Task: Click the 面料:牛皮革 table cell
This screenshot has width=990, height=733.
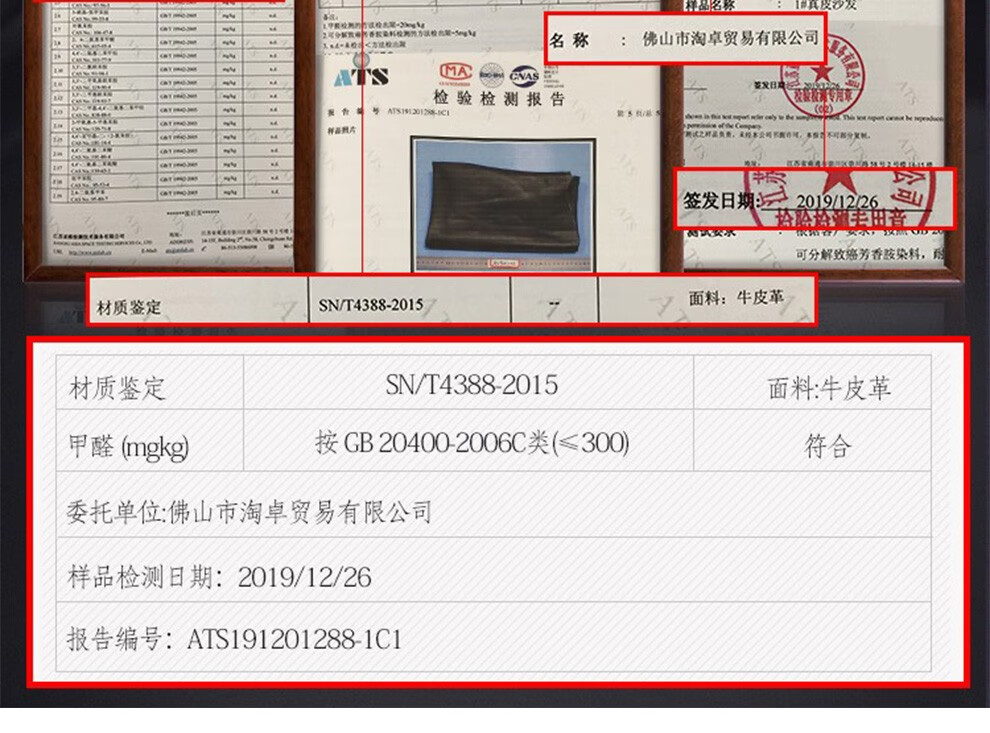Action: point(813,383)
